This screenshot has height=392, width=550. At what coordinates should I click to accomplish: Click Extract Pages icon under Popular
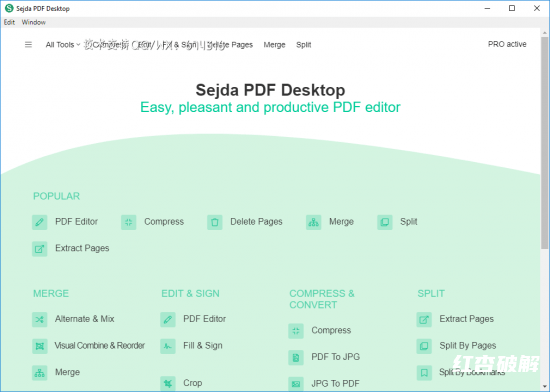(40, 249)
